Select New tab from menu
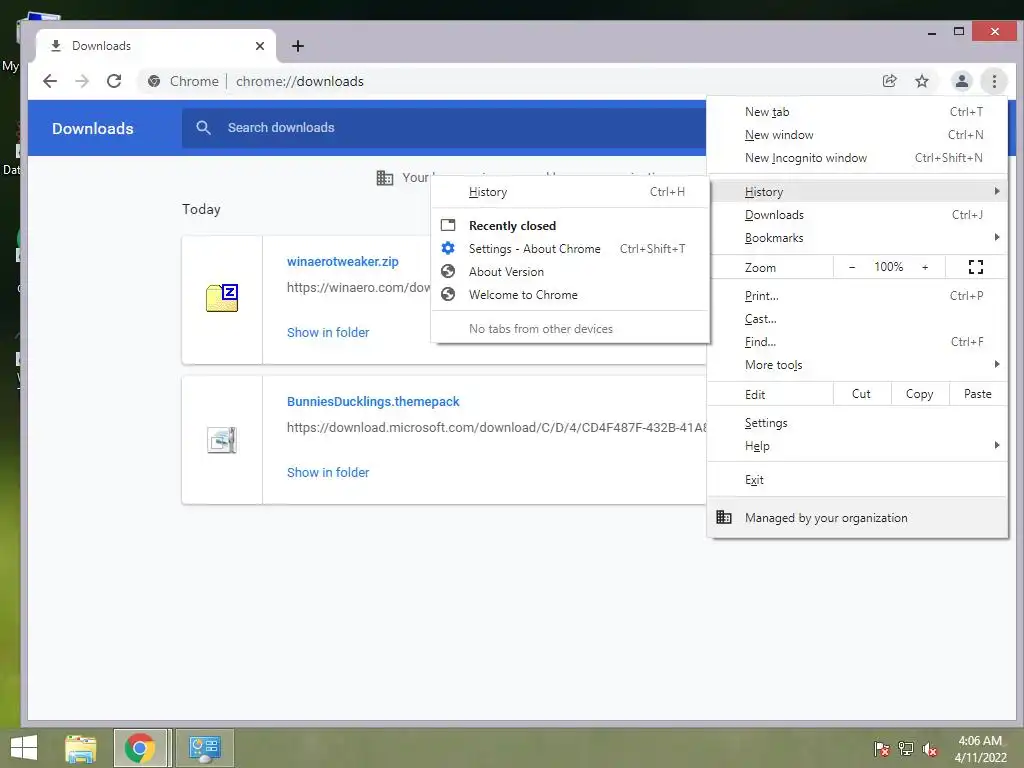This screenshot has width=1024, height=768. click(857, 112)
